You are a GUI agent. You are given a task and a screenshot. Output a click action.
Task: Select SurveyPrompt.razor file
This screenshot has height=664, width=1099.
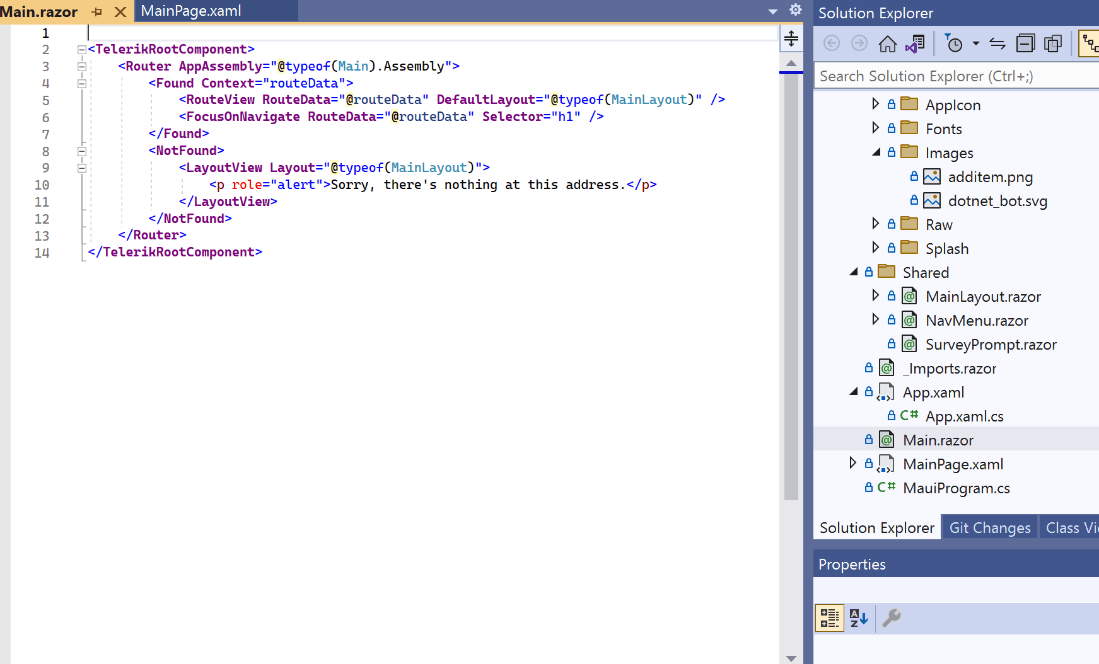click(x=990, y=344)
